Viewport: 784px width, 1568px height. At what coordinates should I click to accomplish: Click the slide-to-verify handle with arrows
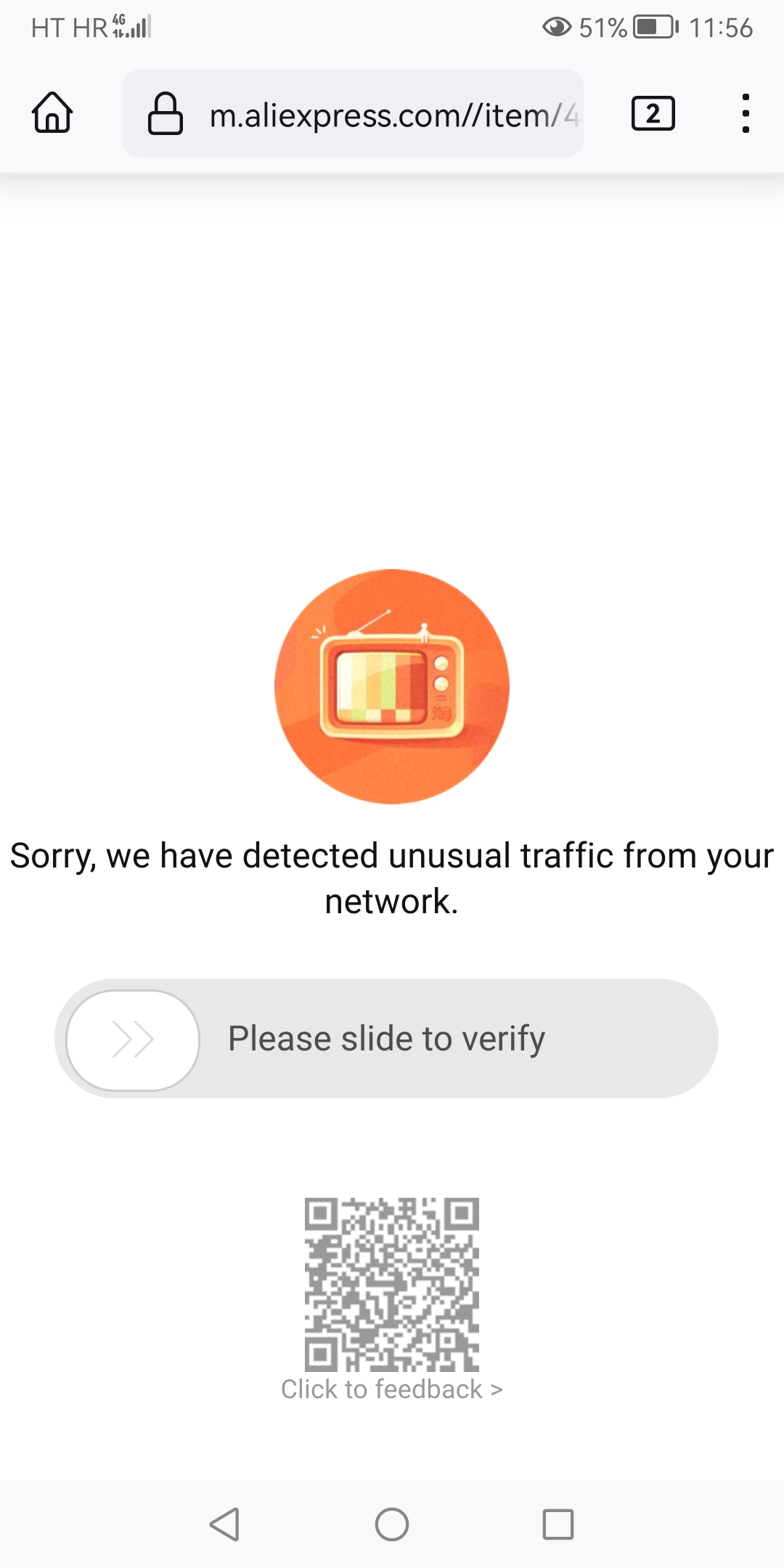[133, 1040]
